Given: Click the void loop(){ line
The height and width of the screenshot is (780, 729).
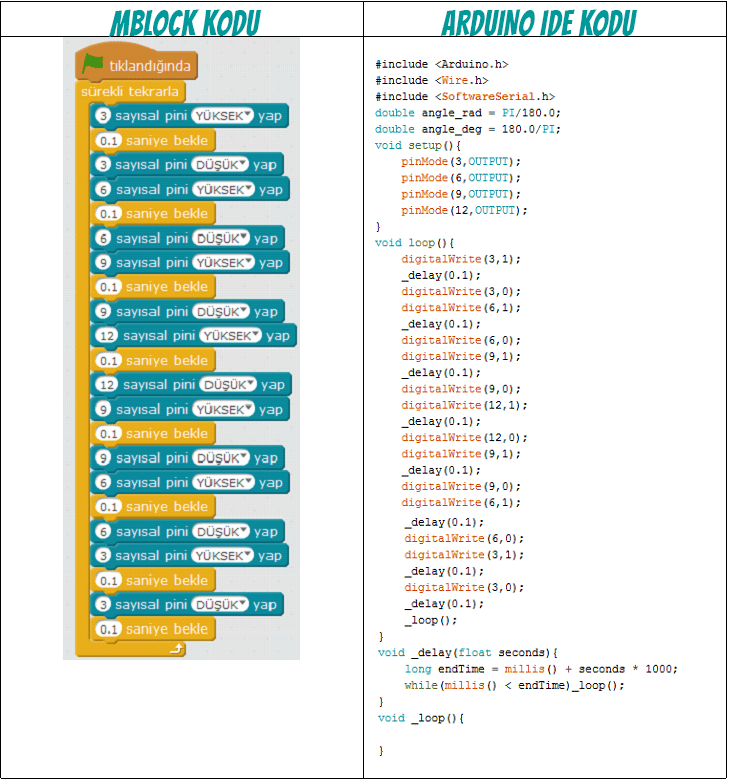Looking at the screenshot, I should [415, 243].
